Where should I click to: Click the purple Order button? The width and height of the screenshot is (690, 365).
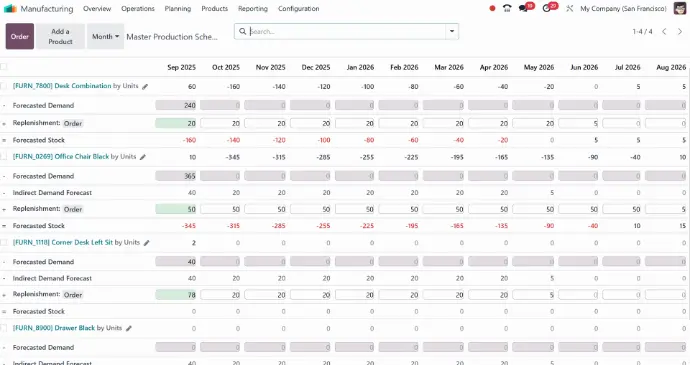click(x=20, y=37)
